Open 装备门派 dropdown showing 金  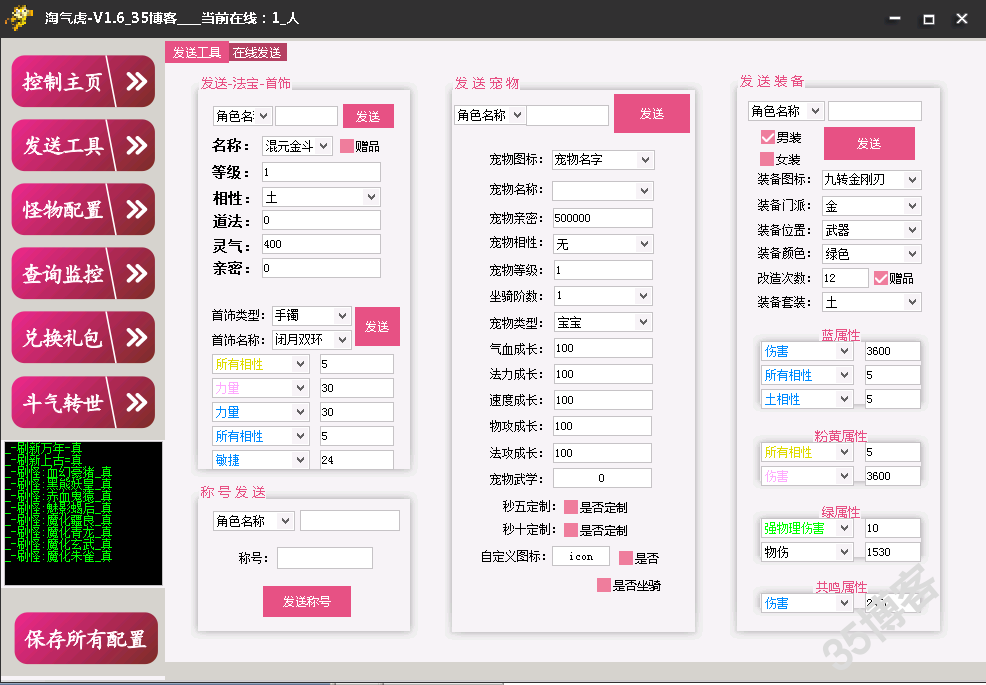[872, 206]
